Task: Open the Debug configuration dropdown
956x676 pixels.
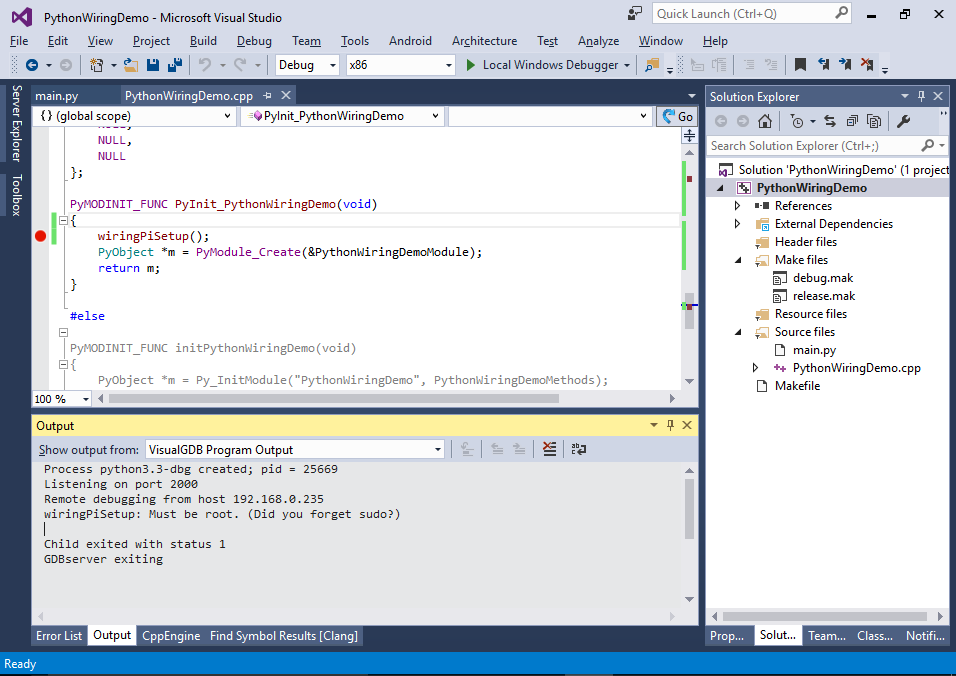Action: [x=309, y=65]
